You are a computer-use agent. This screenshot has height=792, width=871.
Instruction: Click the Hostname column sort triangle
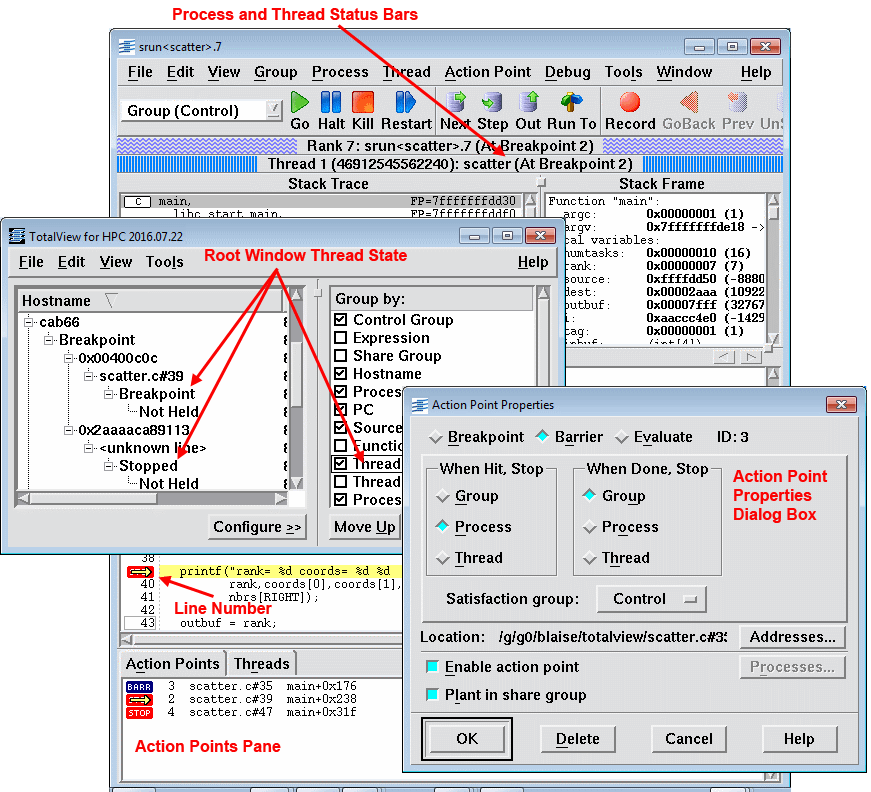(x=111, y=300)
